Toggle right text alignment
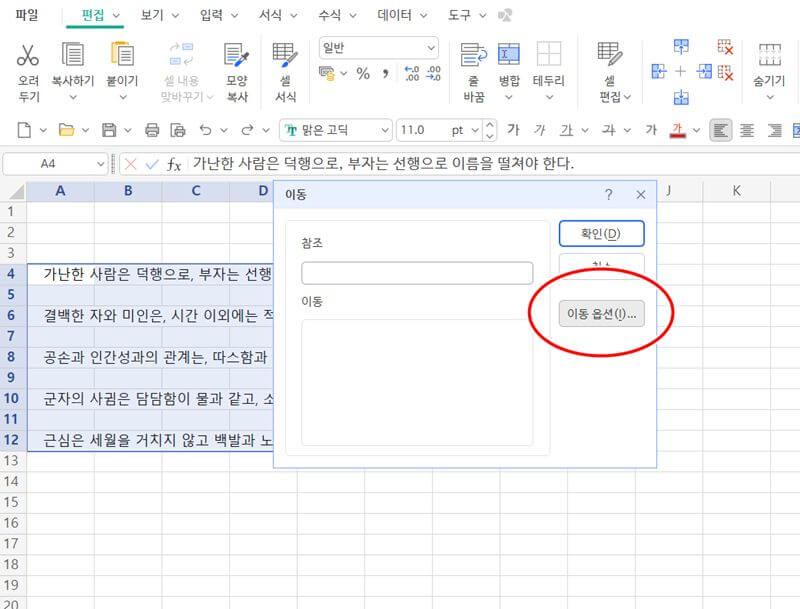This screenshot has width=800, height=609. pyautogui.click(x=774, y=131)
